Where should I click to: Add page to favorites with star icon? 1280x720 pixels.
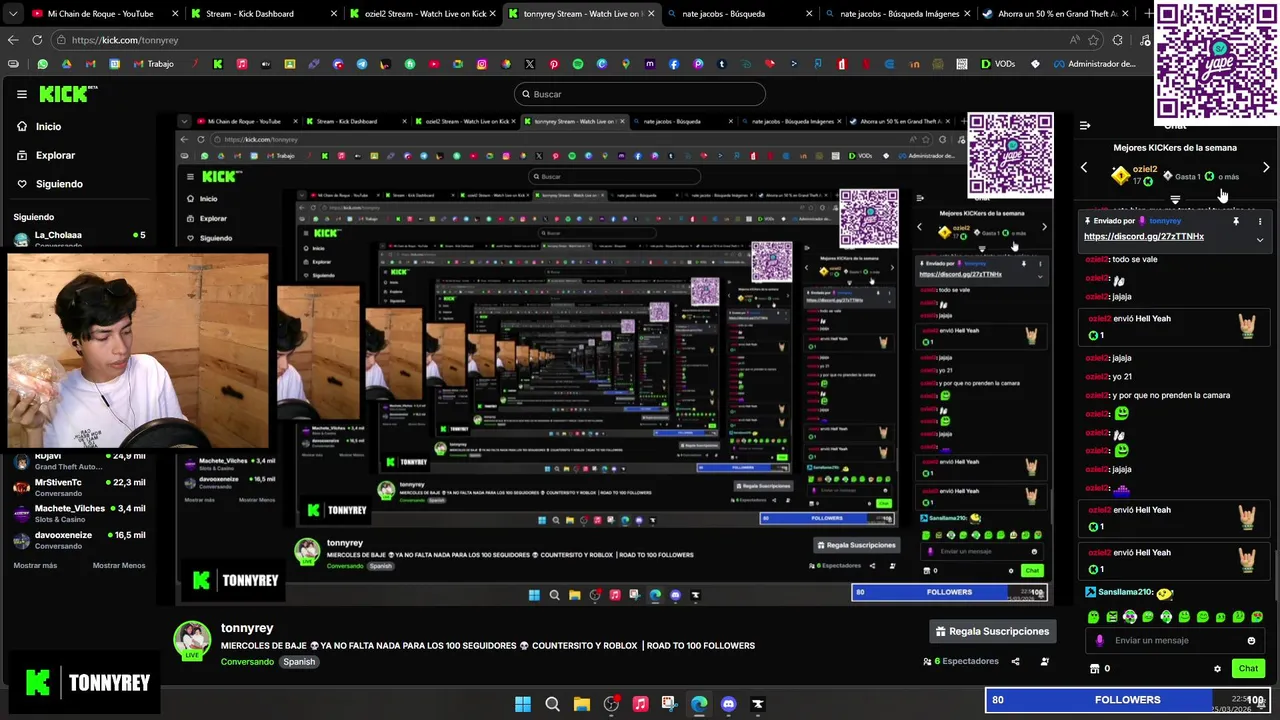pos(1093,40)
